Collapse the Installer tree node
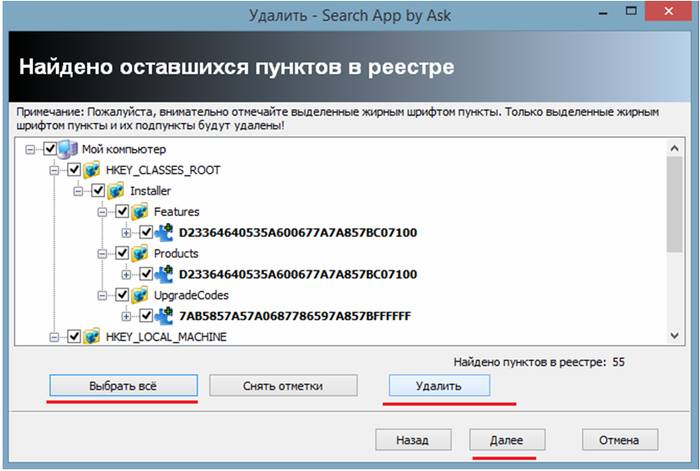The height and width of the screenshot is (471, 700). point(80,191)
